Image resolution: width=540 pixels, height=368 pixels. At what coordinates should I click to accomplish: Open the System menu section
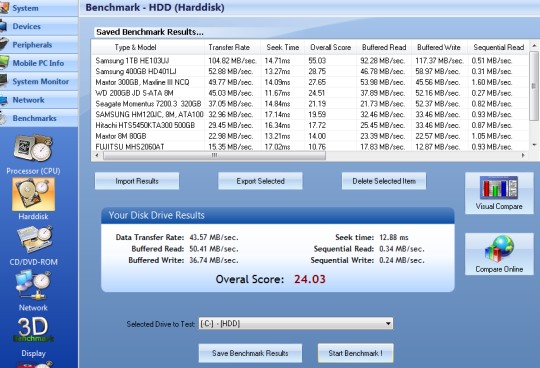point(39,8)
